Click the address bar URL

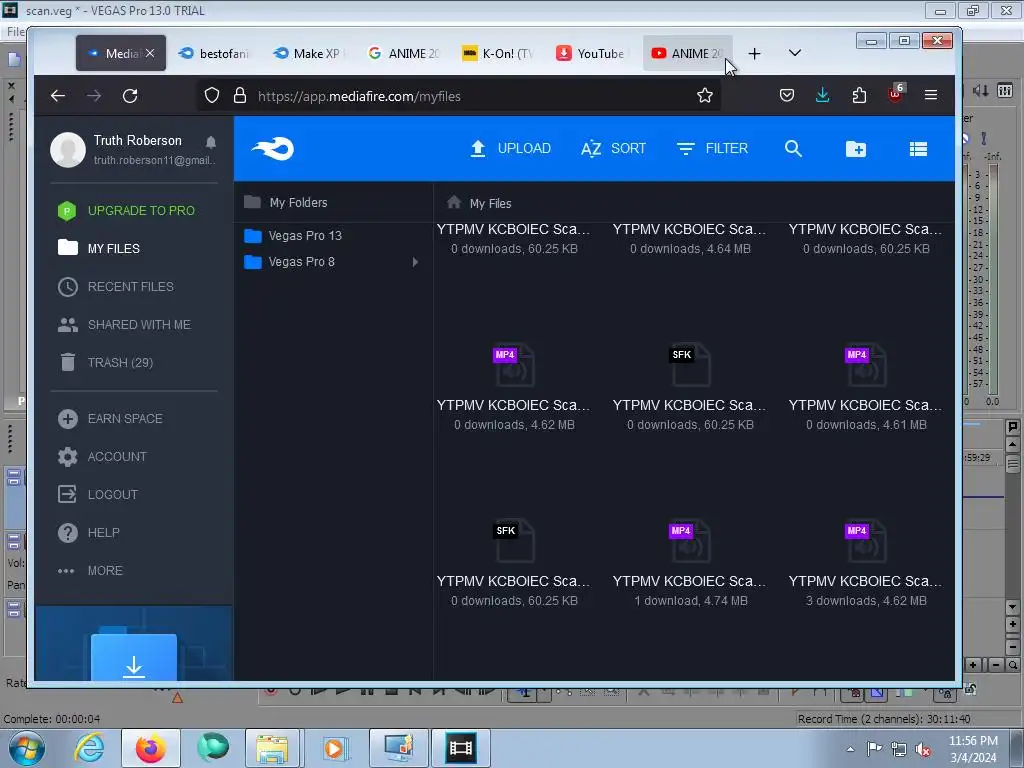tap(359, 96)
